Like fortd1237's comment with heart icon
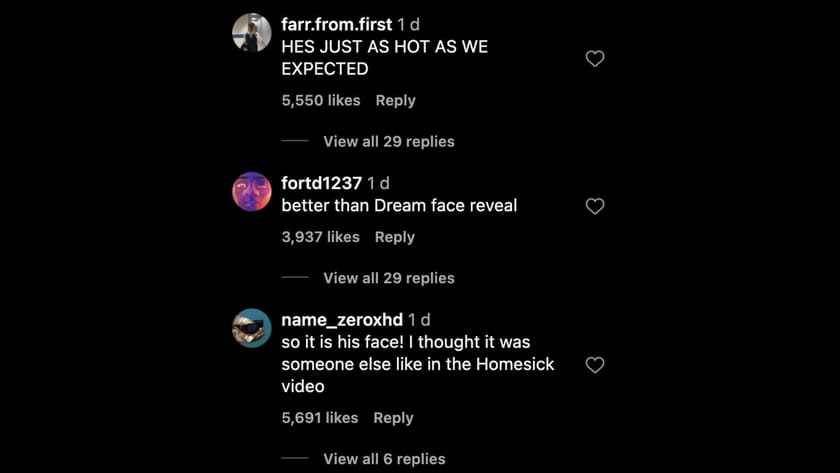The width and height of the screenshot is (840, 473). (594, 206)
